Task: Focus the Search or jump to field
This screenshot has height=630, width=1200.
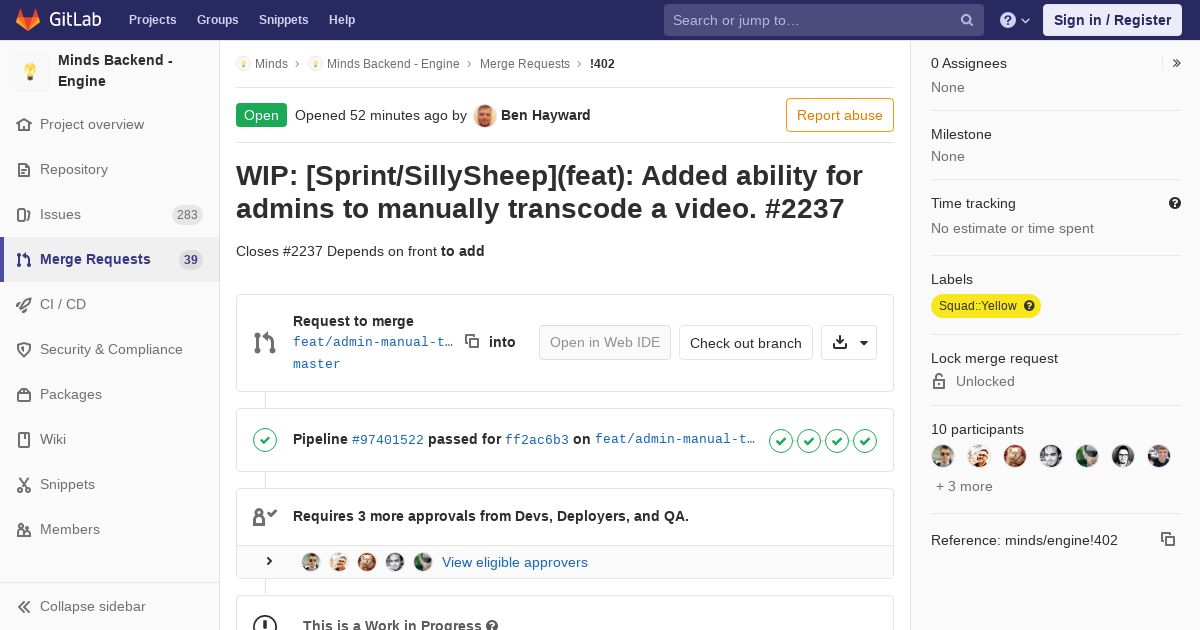Action: [812, 20]
